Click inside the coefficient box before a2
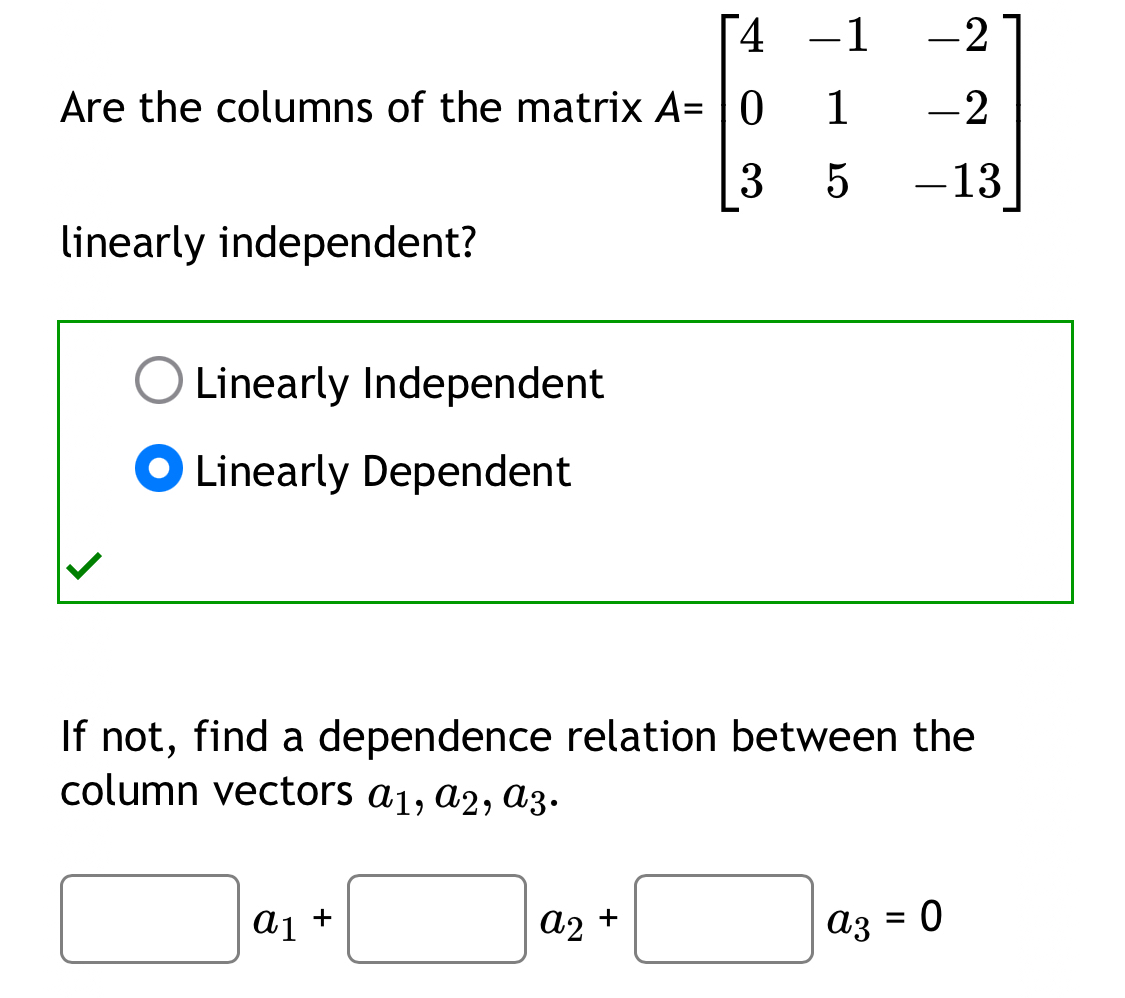The image size is (1125, 998). (x=436, y=918)
